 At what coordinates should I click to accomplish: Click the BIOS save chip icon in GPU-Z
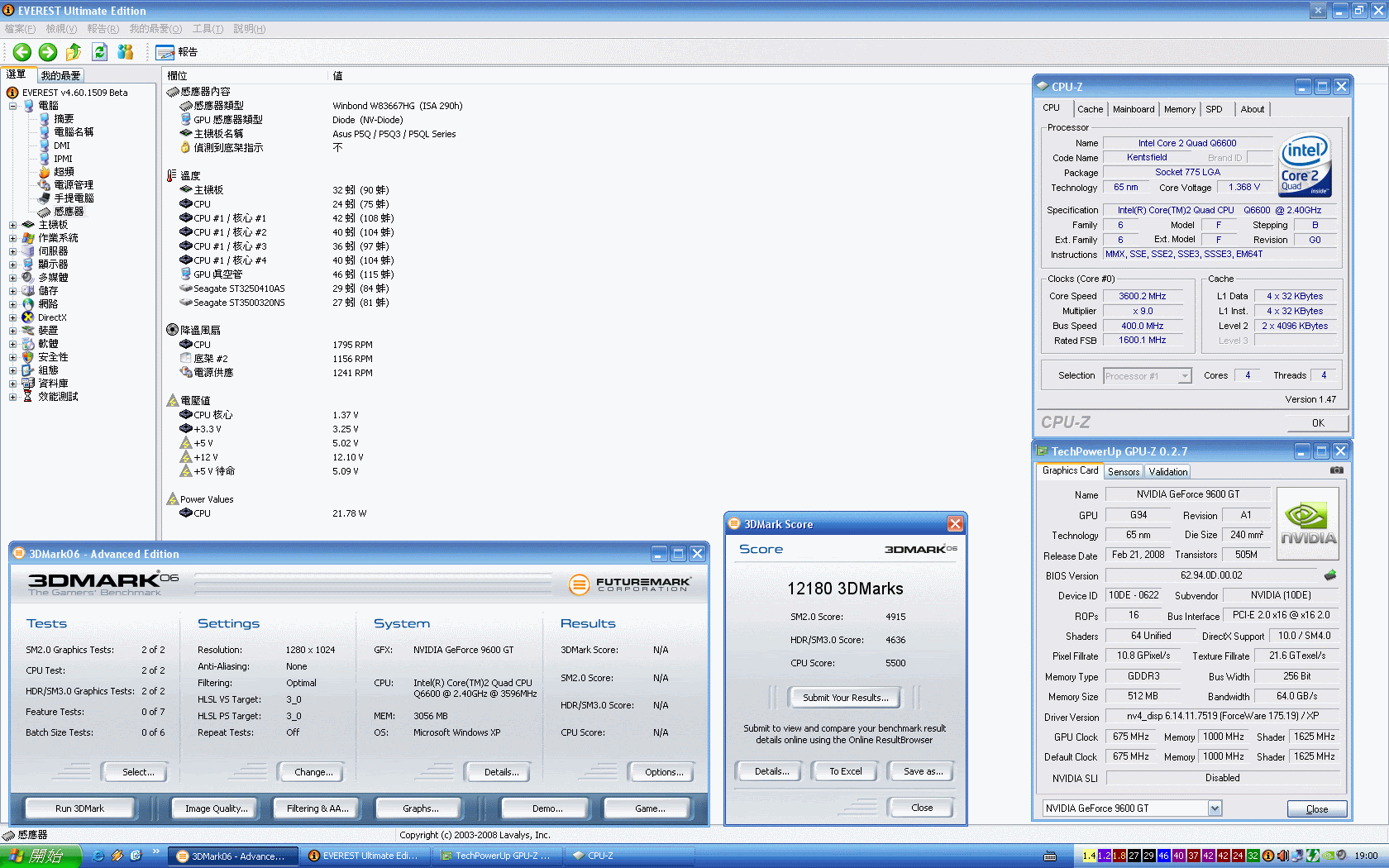[1330, 575]
